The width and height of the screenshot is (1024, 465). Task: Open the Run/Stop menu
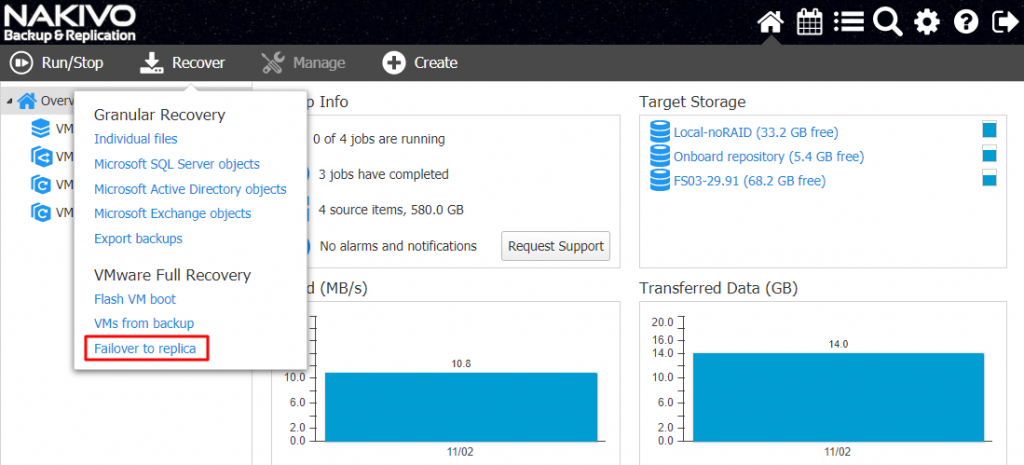tap(57, 63)
